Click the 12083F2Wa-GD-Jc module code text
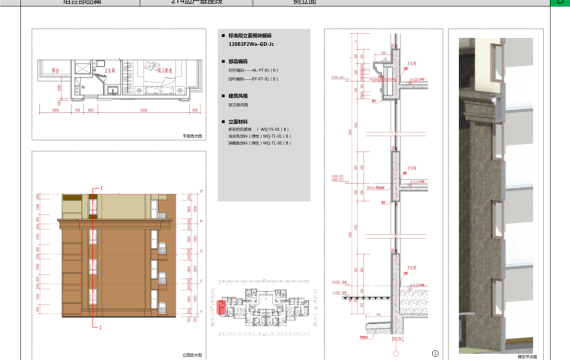This screenshot has height=360, width=570. [x=251, y=44]
